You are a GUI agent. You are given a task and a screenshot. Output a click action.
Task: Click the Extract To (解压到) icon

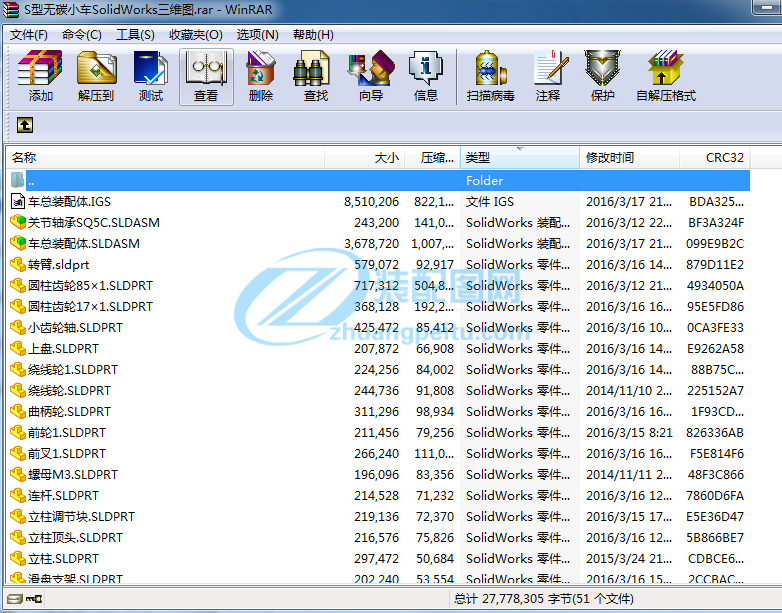(96, 68)
